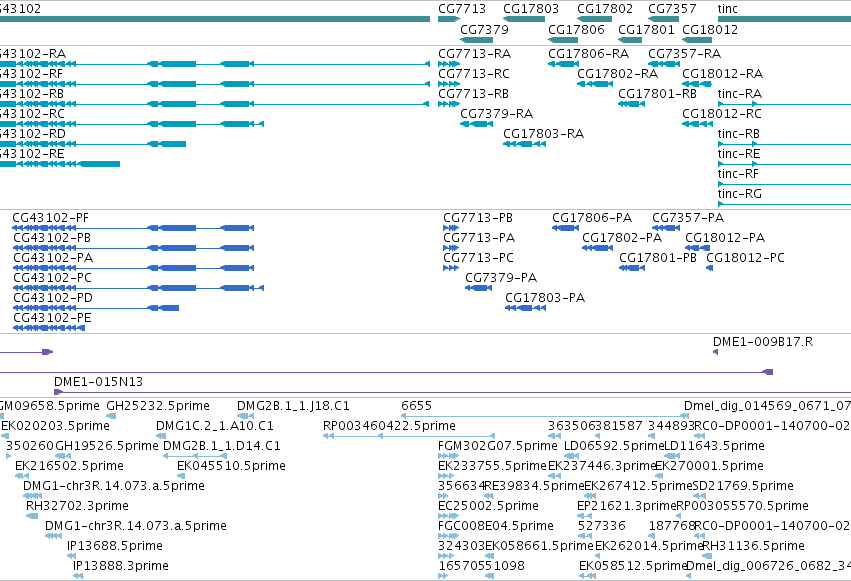
Task: Select protein CG43102-PE
Action: pos(49,328)
